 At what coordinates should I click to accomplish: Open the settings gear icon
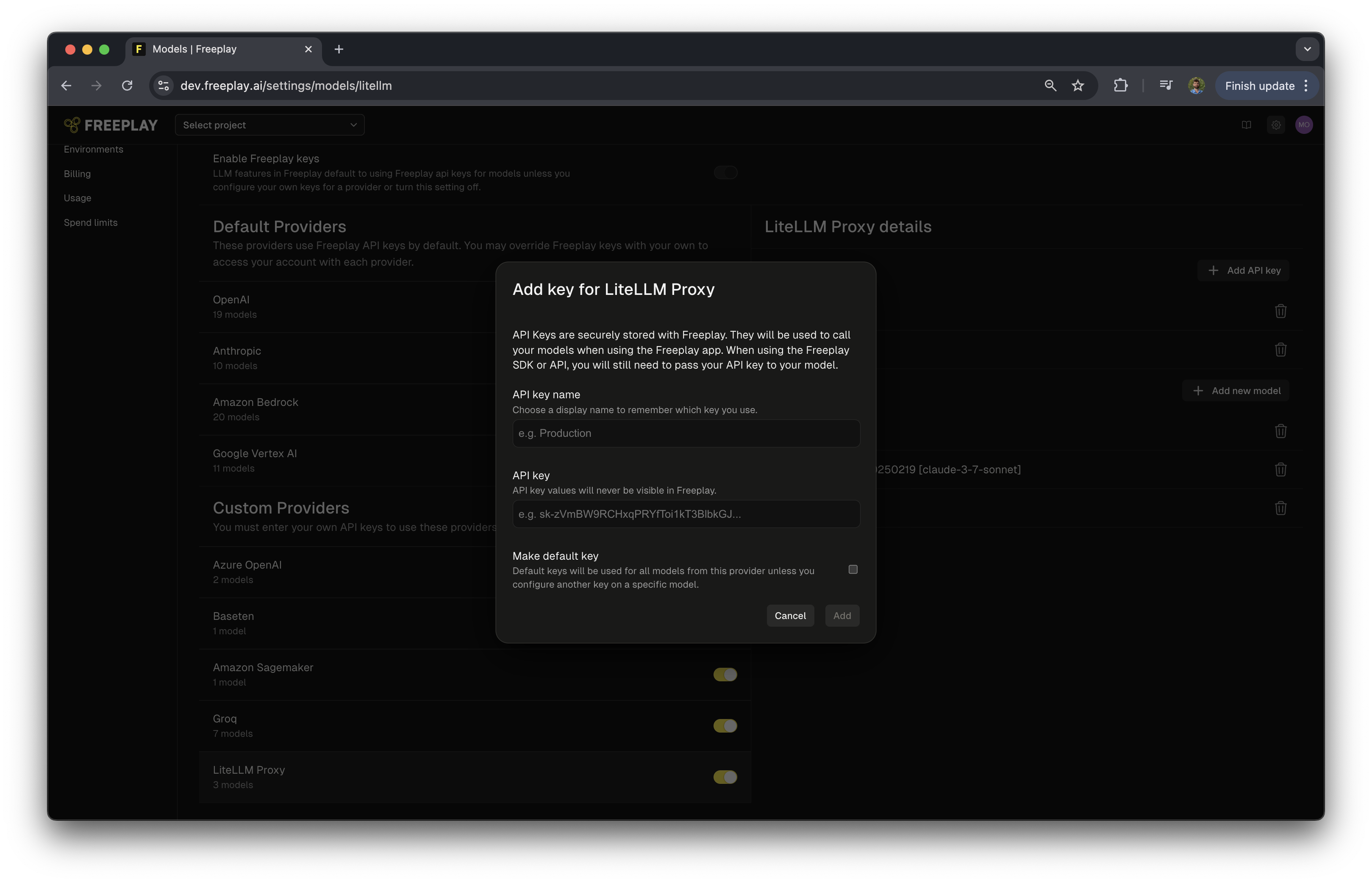1276,125
